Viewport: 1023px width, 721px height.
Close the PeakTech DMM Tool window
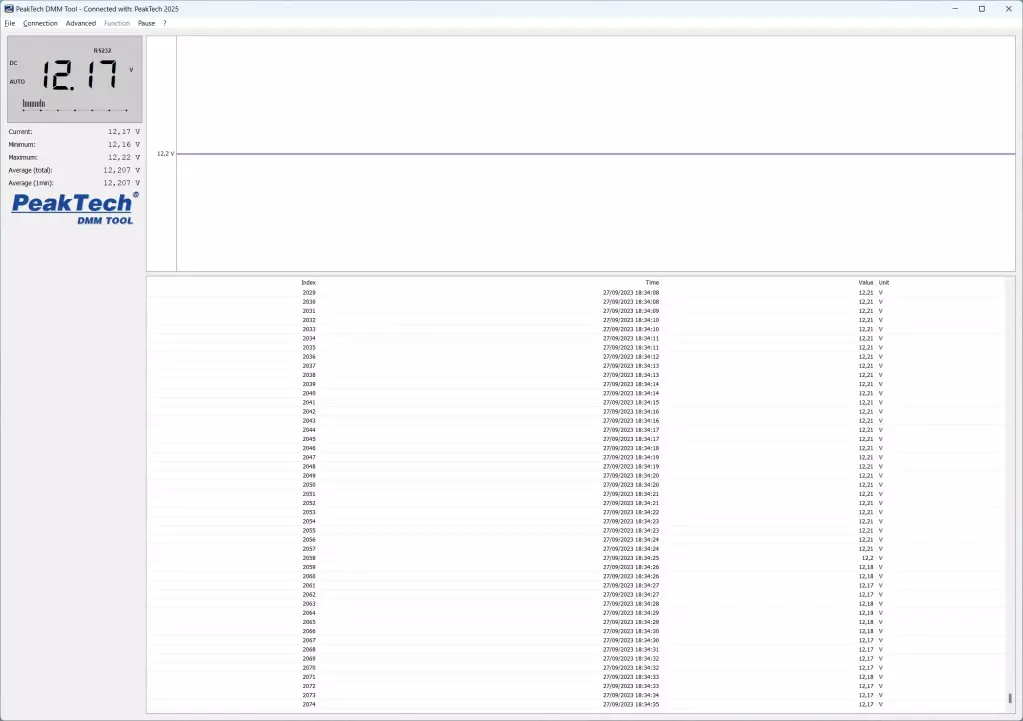(1009, 8)
